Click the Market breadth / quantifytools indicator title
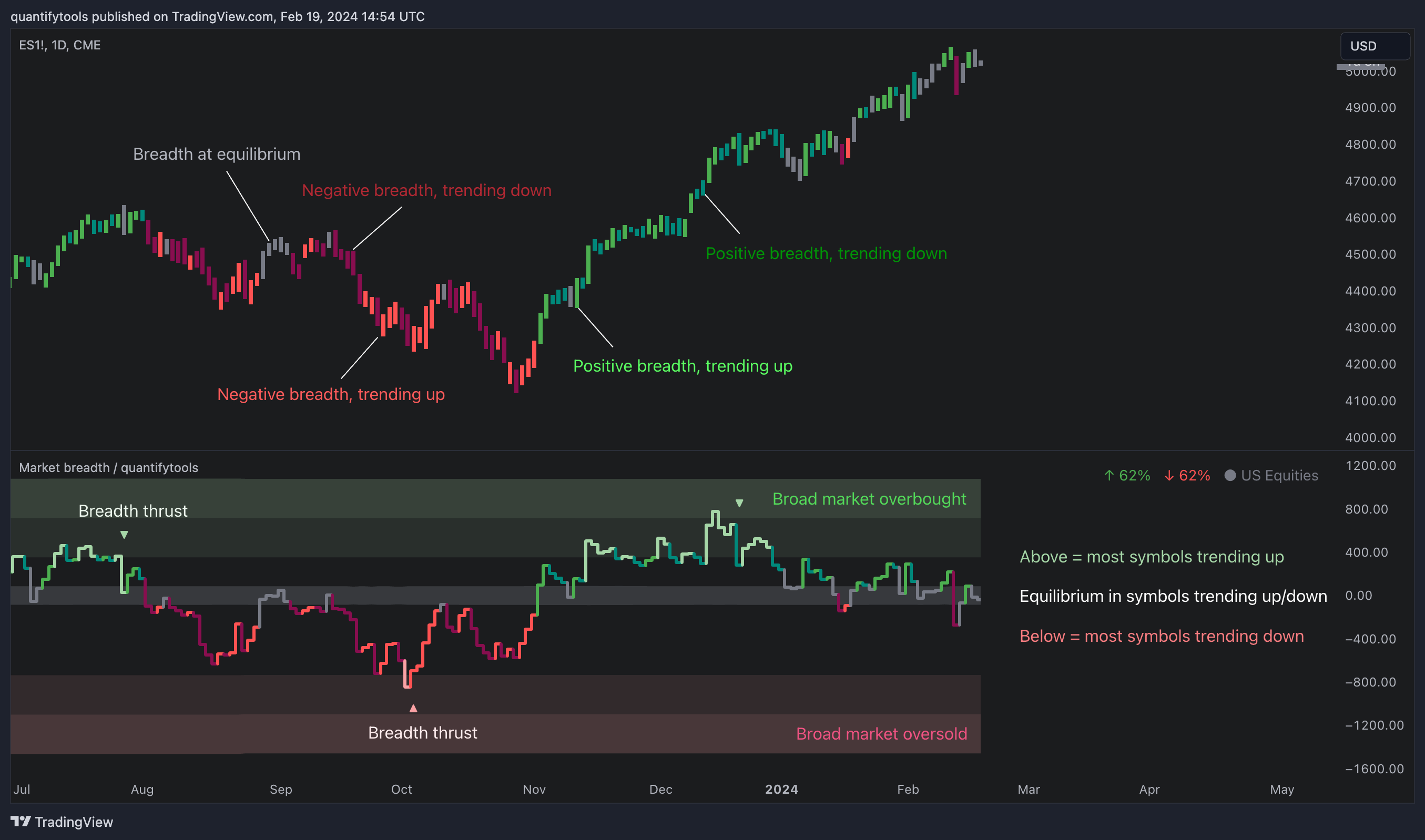1425x840 pixels. (x=108, y=467)
